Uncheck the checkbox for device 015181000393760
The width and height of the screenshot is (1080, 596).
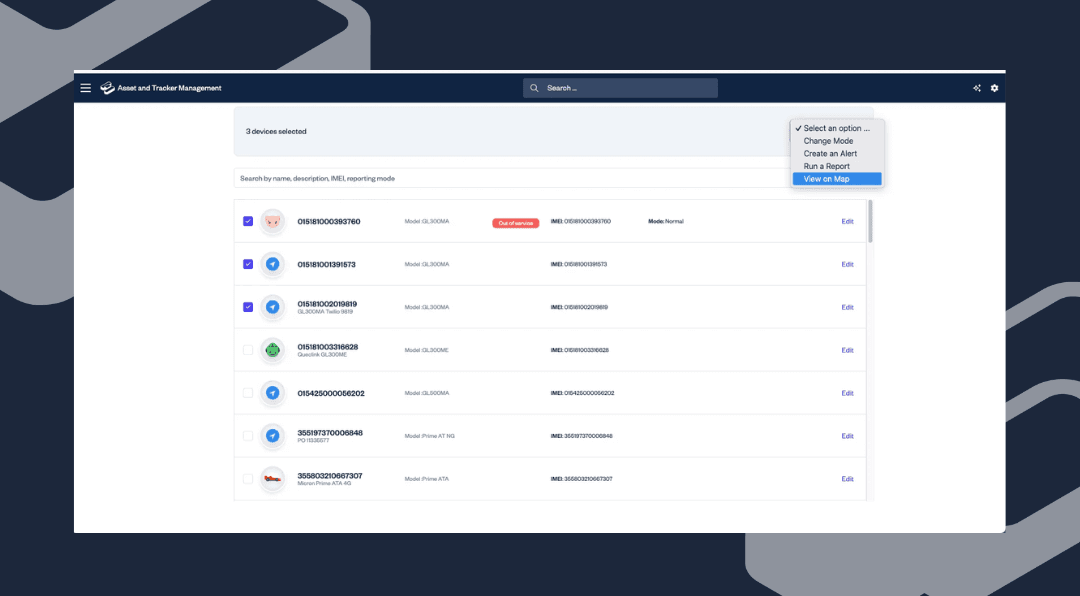click(x=248, y=221)
